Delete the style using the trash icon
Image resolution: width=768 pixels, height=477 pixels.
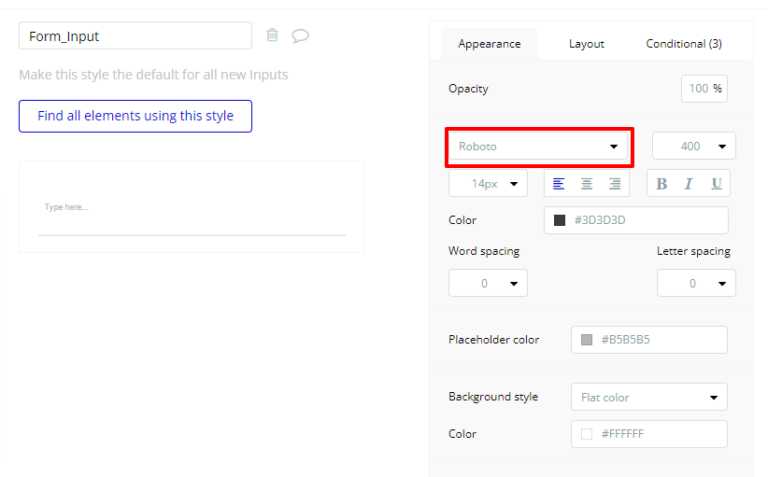coord(272,35)
